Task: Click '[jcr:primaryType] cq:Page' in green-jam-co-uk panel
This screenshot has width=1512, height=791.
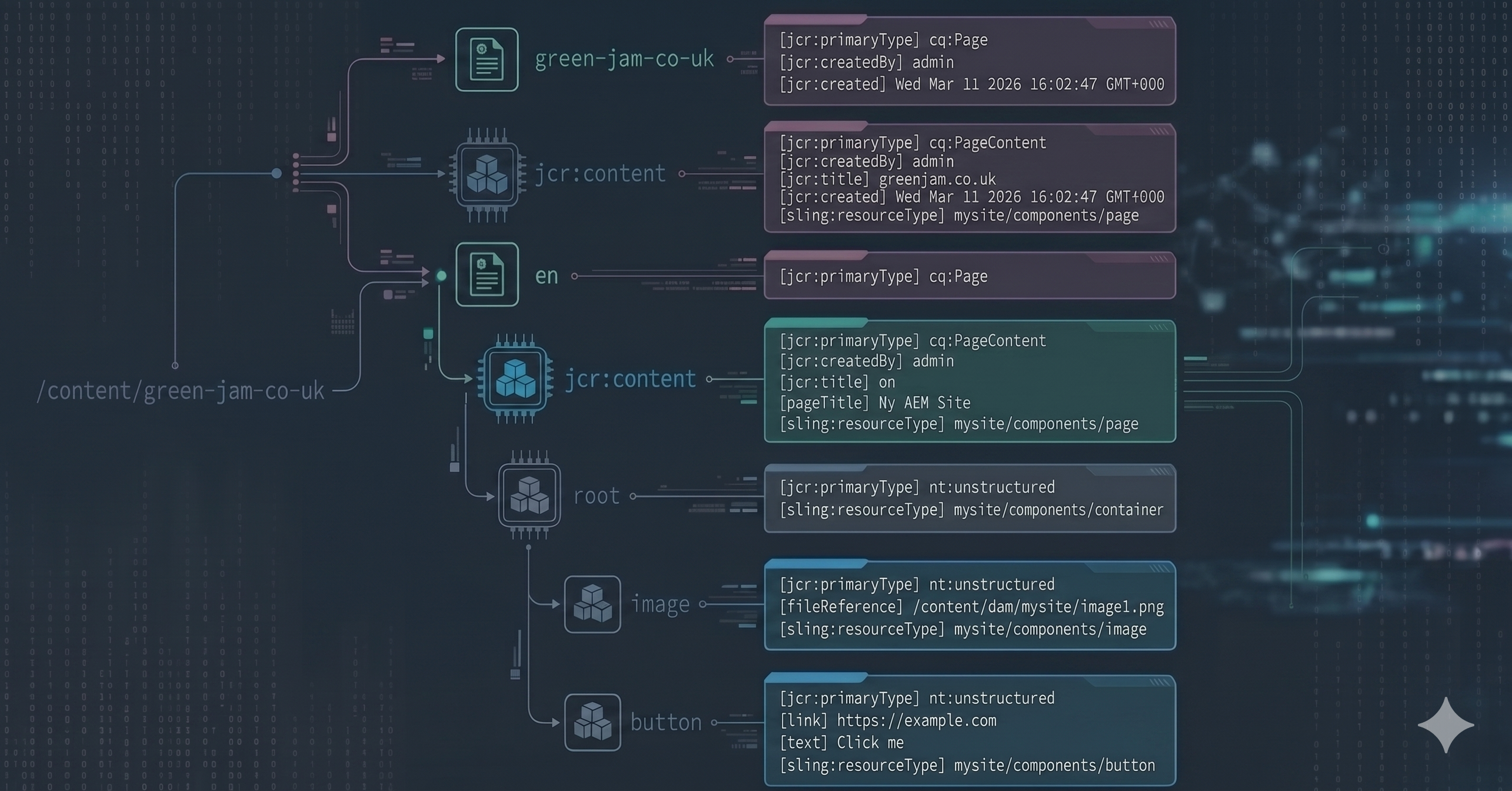Action: [x=884, y=40]
